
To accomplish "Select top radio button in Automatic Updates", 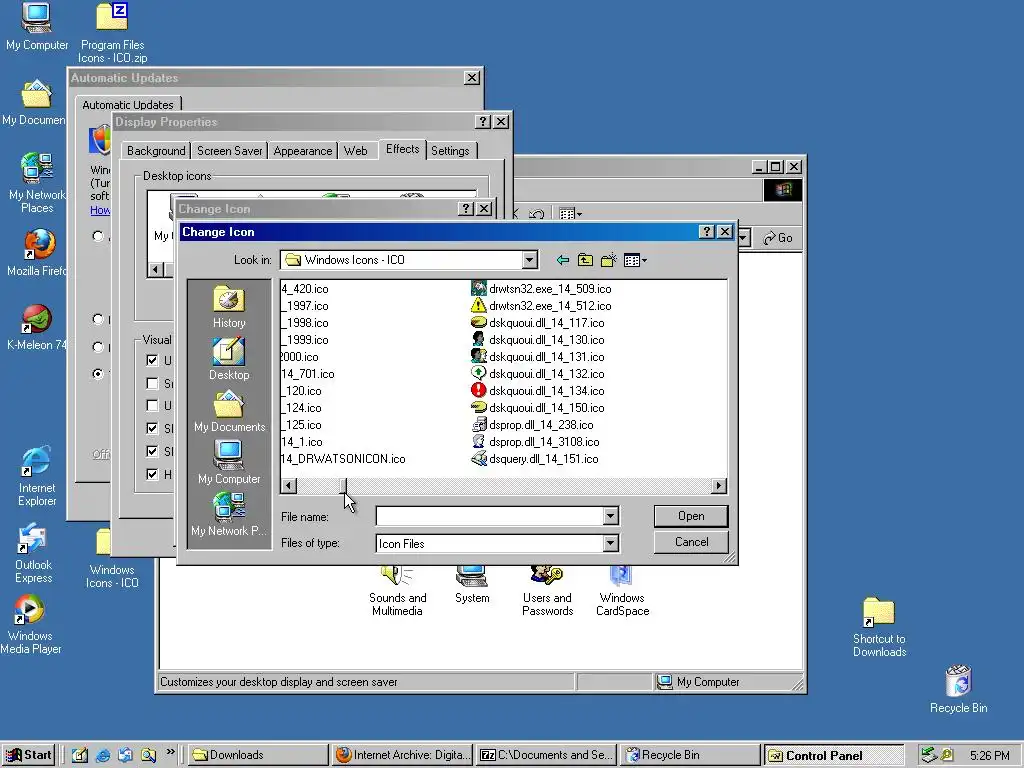I will pyautogui.click(x=98, y=236).
